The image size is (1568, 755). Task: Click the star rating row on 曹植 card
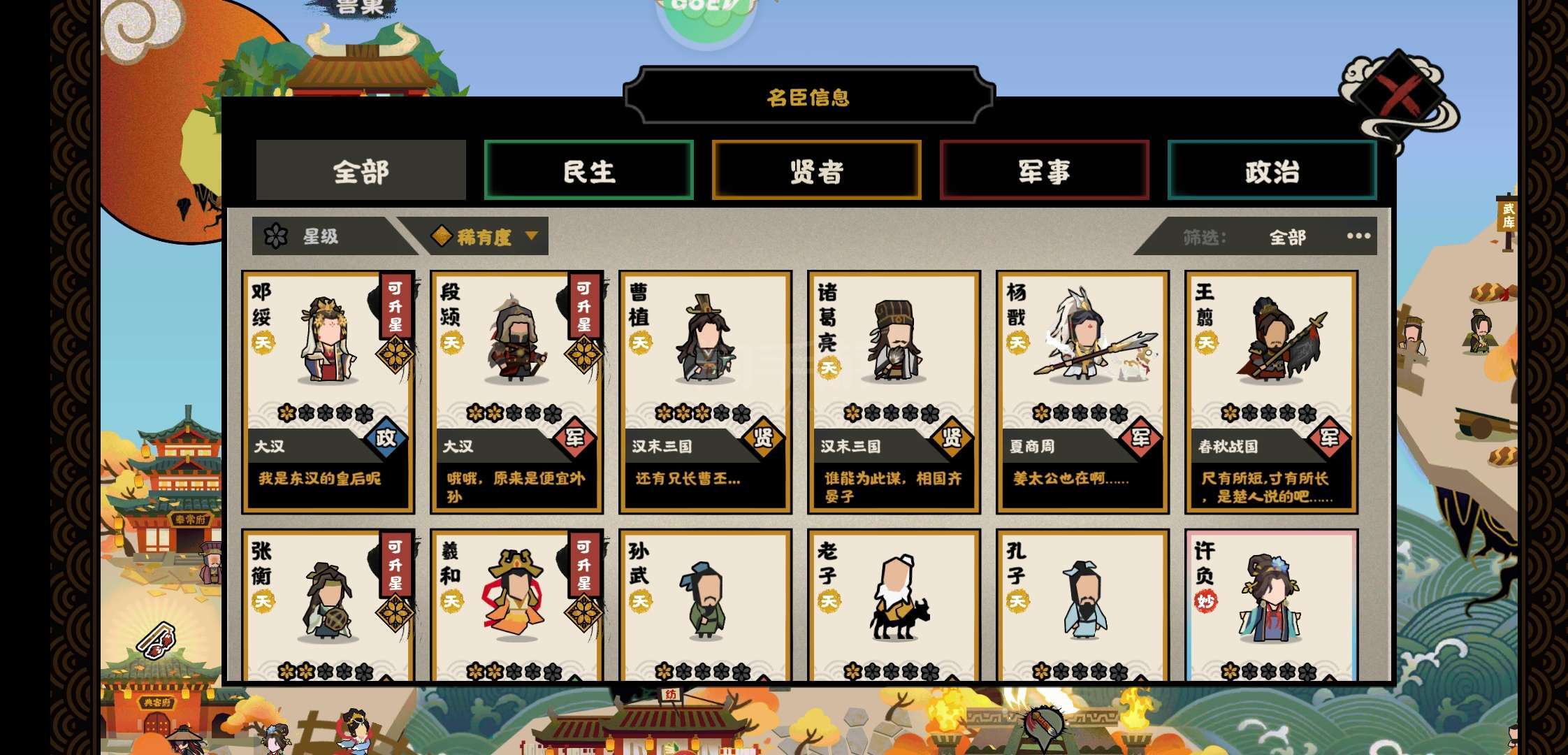[702, 413]
